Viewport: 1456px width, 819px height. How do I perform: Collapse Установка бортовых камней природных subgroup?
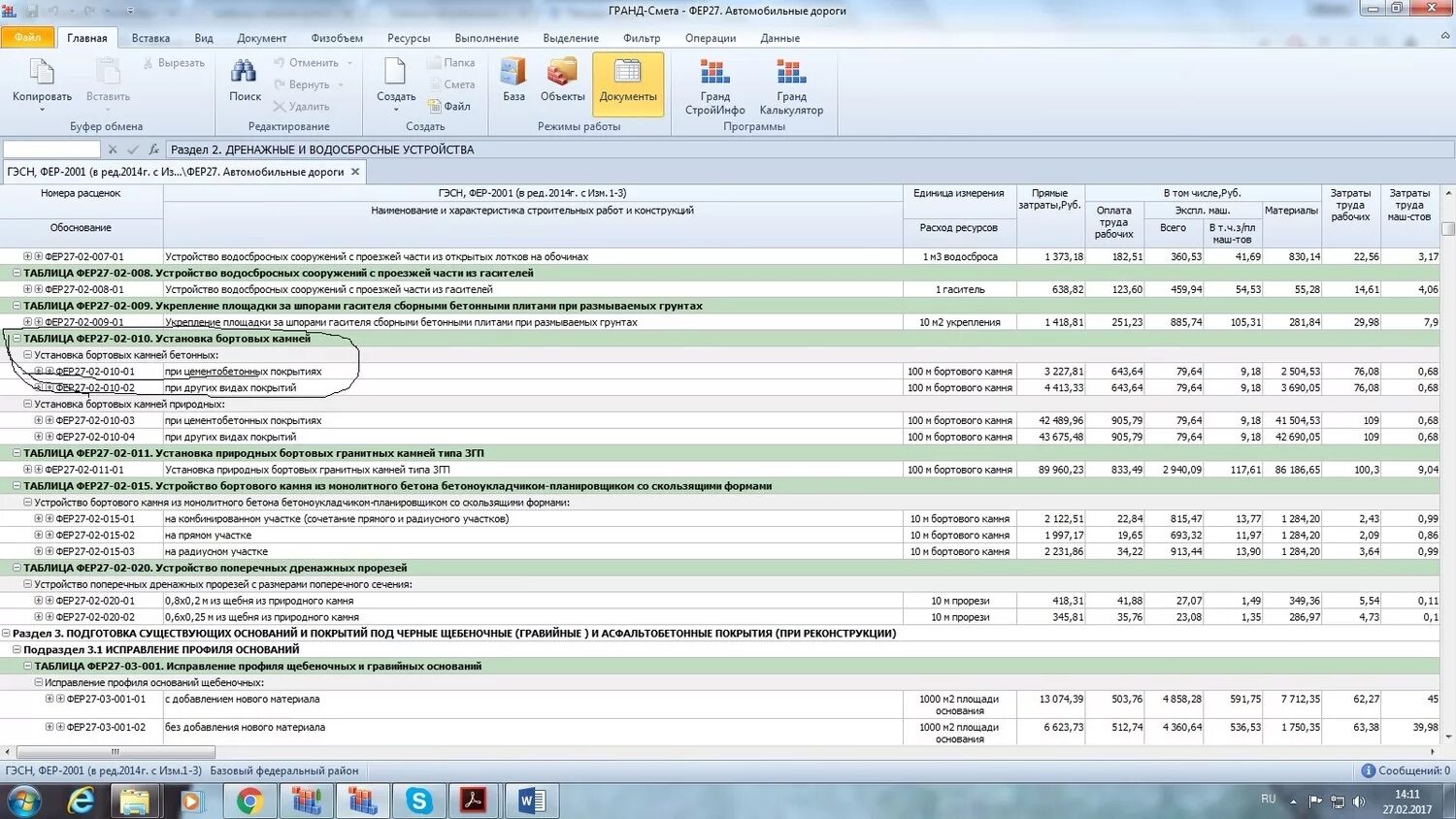[x=28, y=404]
